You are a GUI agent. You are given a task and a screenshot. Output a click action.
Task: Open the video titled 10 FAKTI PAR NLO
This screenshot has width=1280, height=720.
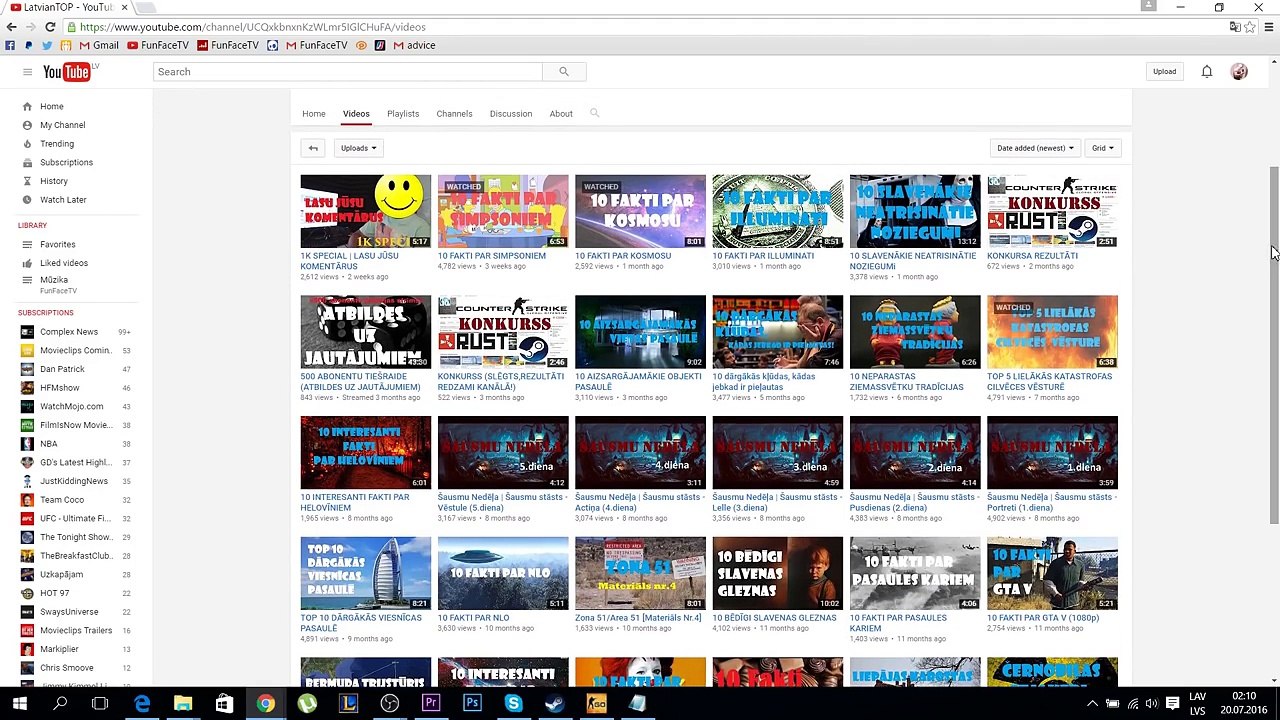474,618
